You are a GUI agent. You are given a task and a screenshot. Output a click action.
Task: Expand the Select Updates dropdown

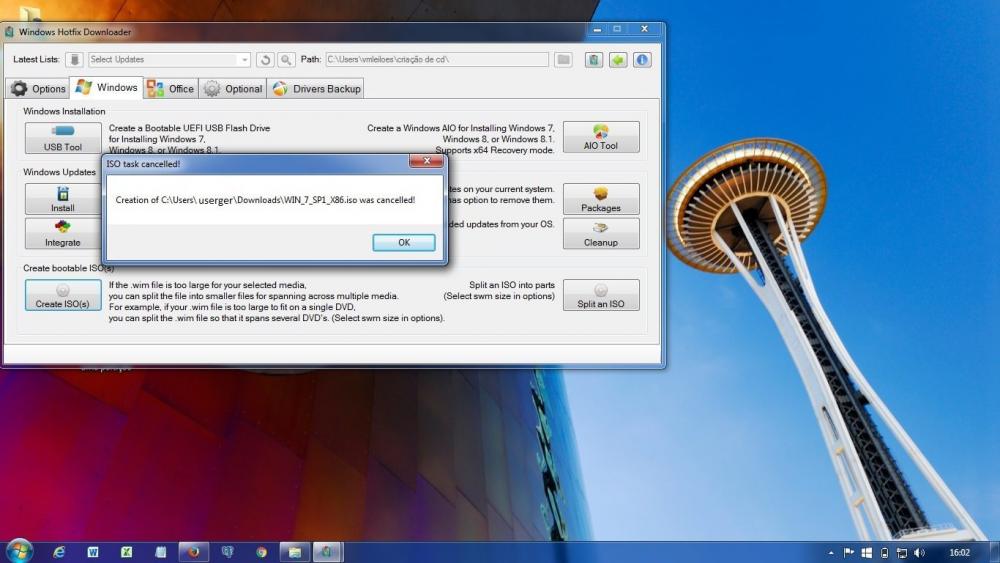coord(243,60)
